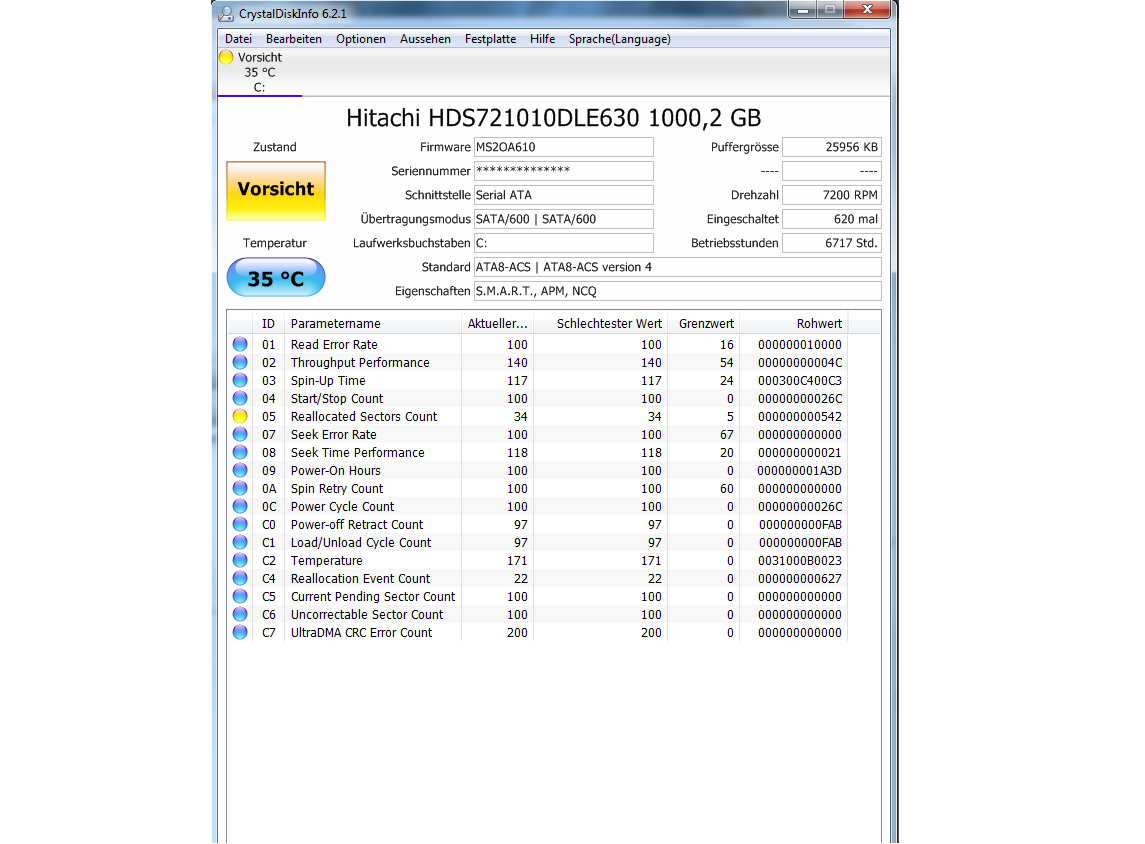The height and width of the screenshot is (844, 1145).
Task: Minimize the CrystalDiskInfo window
Action: tap(803, 9)
